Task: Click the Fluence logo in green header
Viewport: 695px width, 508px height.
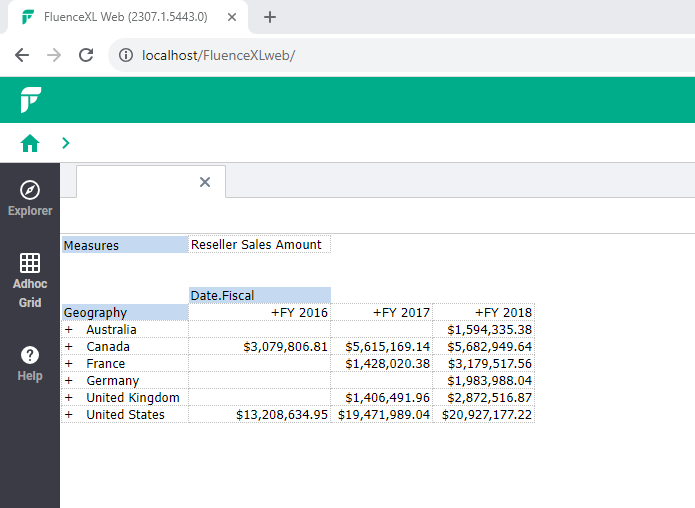Action: click(x=30, y=100)
